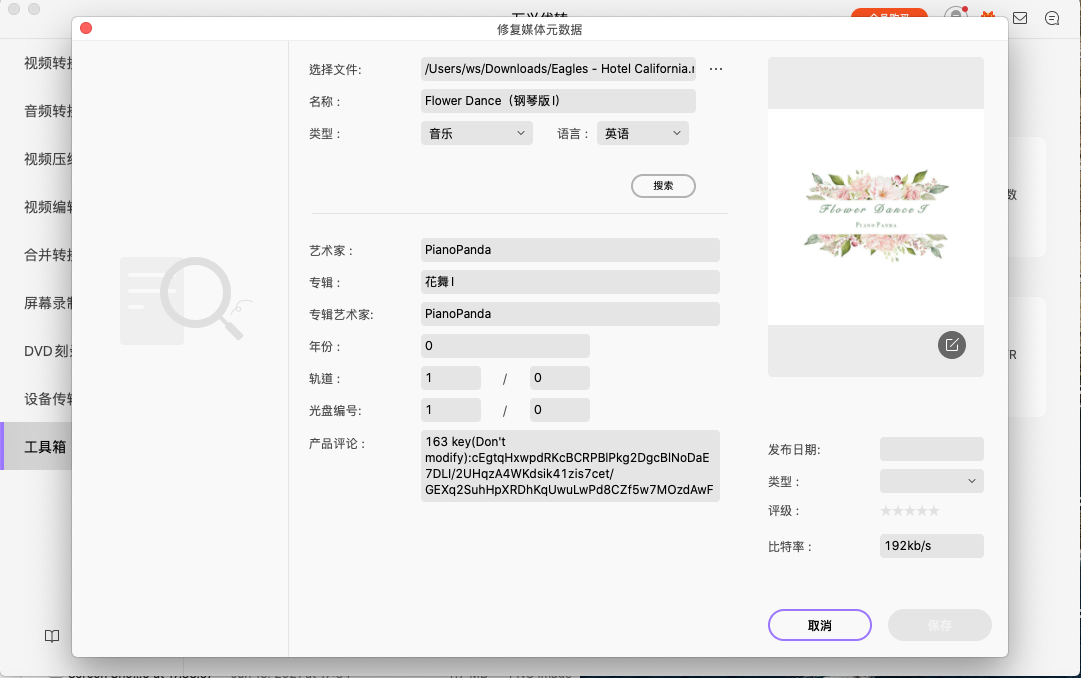The image size is (1081, 678).
Task: Select the 工具箱 sidebar item
Action: click(x=37, y=446)
